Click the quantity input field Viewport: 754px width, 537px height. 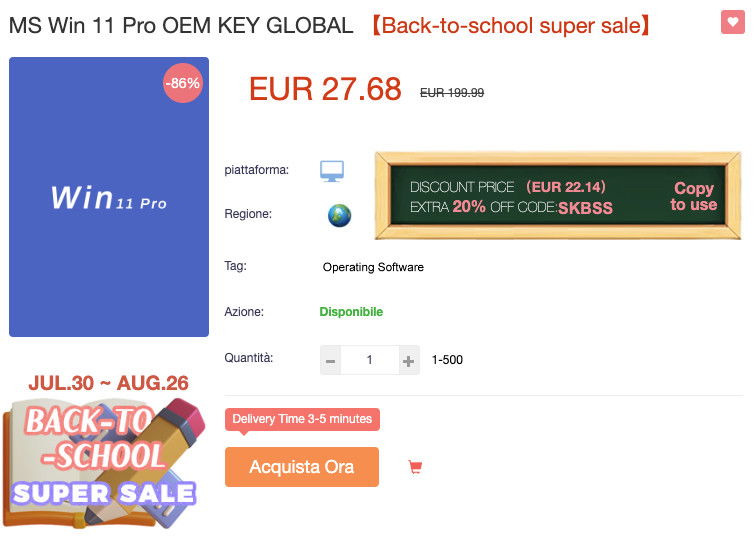tap(369, 360)
